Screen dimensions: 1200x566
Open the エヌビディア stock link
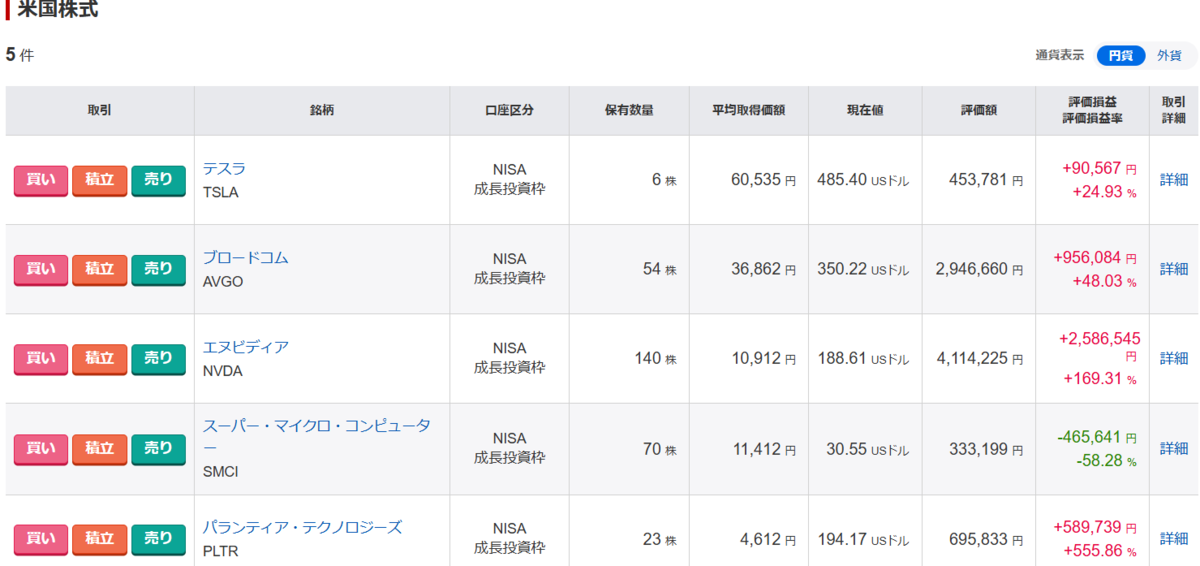coord(245,347)
